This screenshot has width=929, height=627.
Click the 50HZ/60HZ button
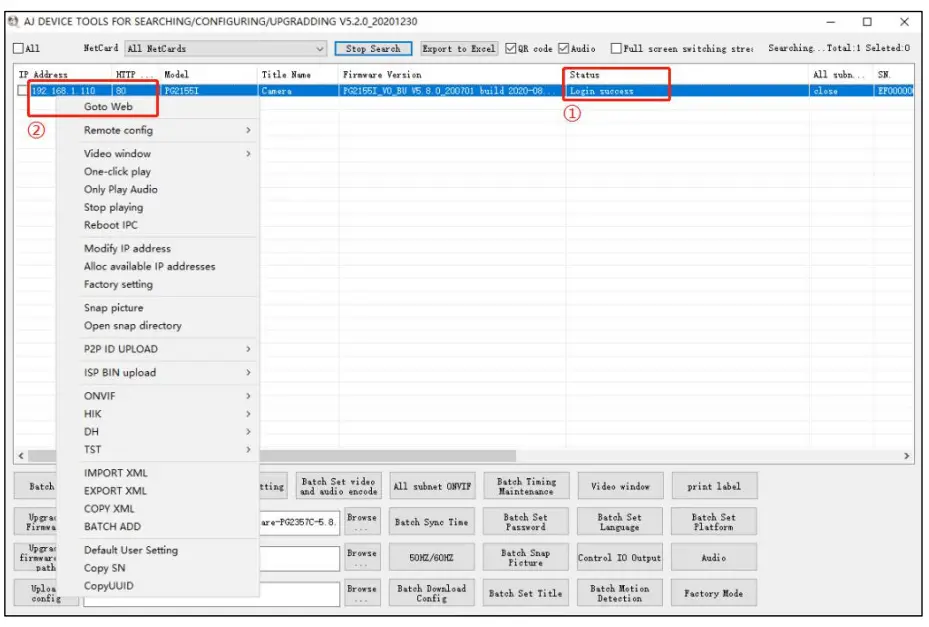[x=432, y=558]
